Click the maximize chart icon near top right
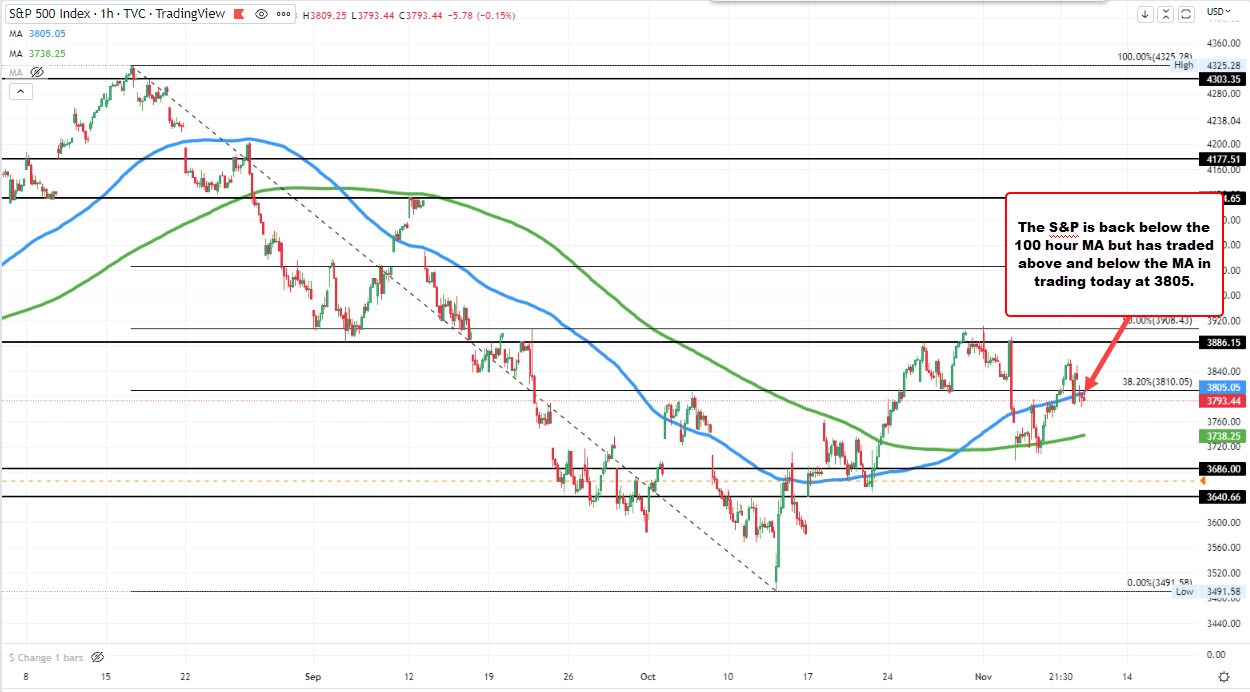 click(x=1166, y=14)
